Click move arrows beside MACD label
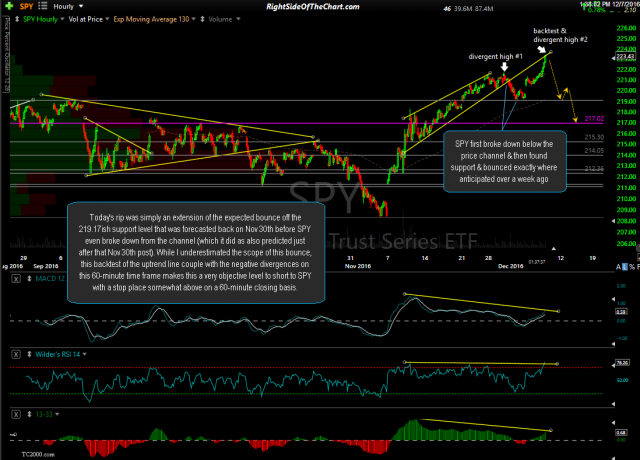The height and width of the screenshot is (460, 640). (x=29, y=279)
